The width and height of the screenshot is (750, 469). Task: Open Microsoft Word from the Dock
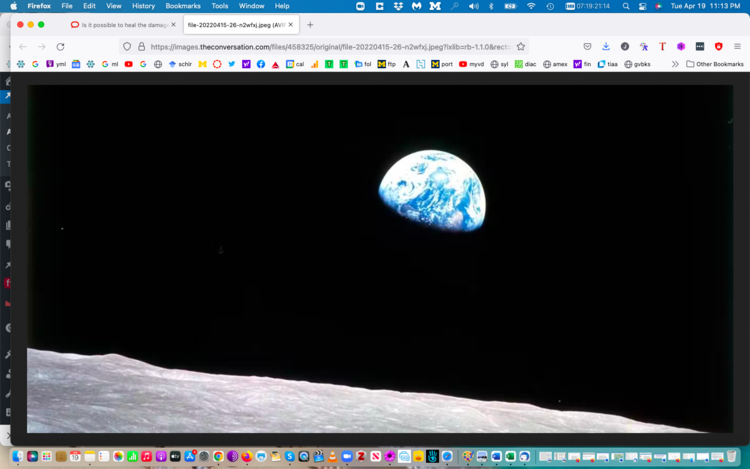tap(496, 457)
